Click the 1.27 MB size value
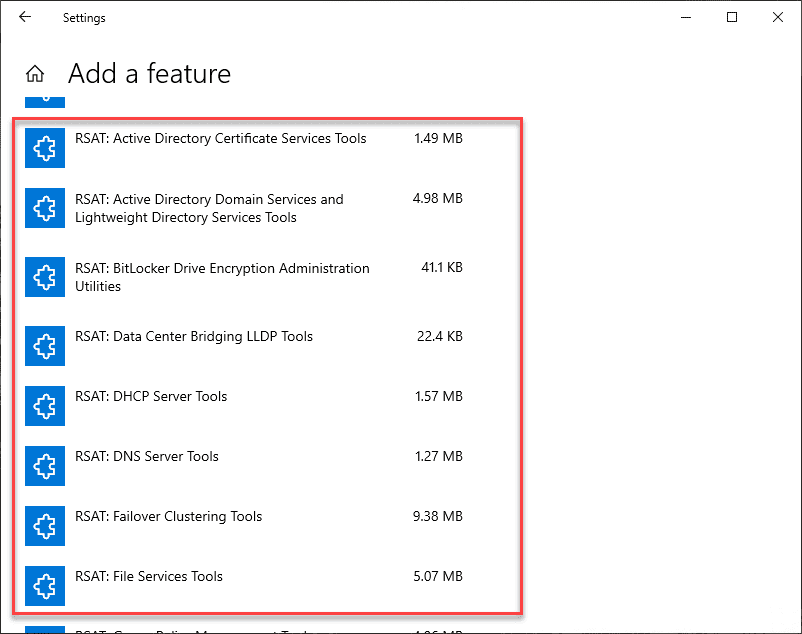 click(439, 456)
